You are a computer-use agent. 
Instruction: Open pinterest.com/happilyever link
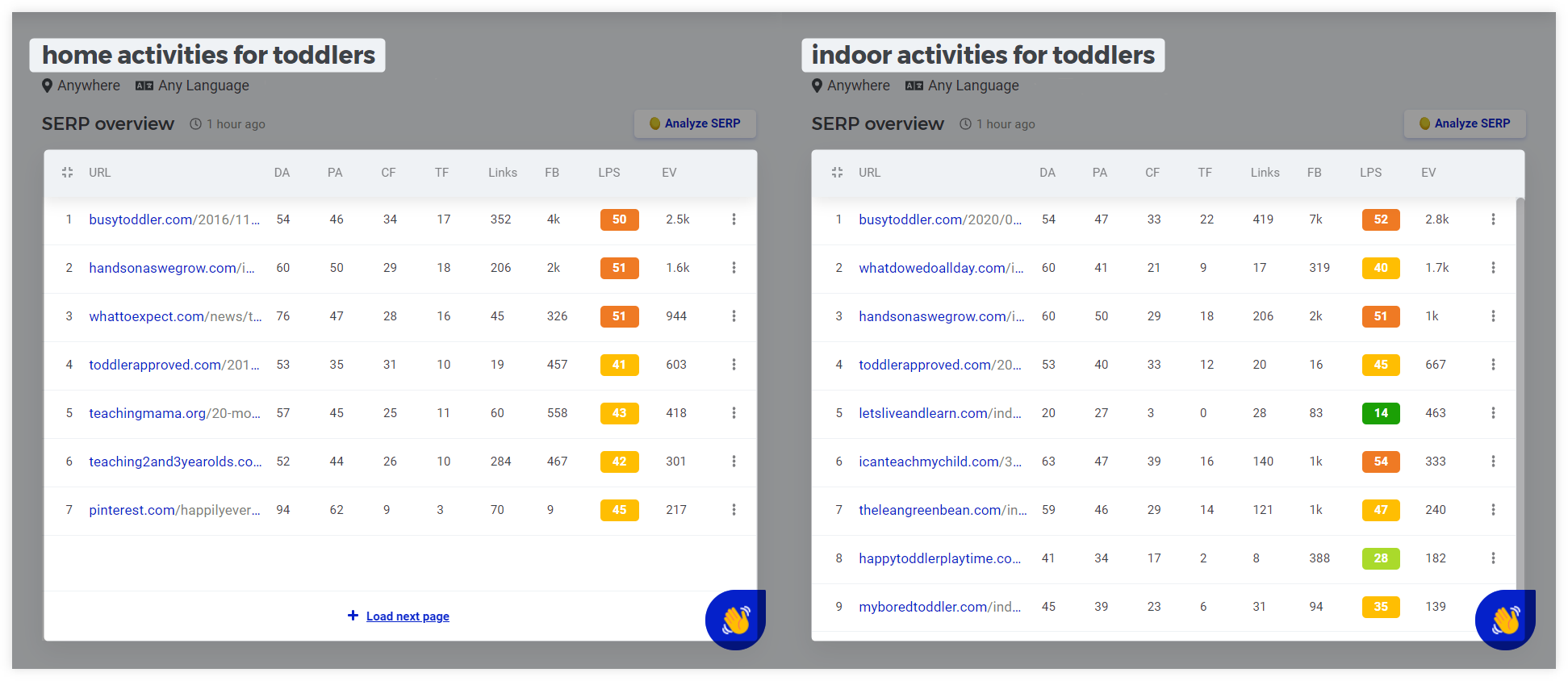click(174, 510)
